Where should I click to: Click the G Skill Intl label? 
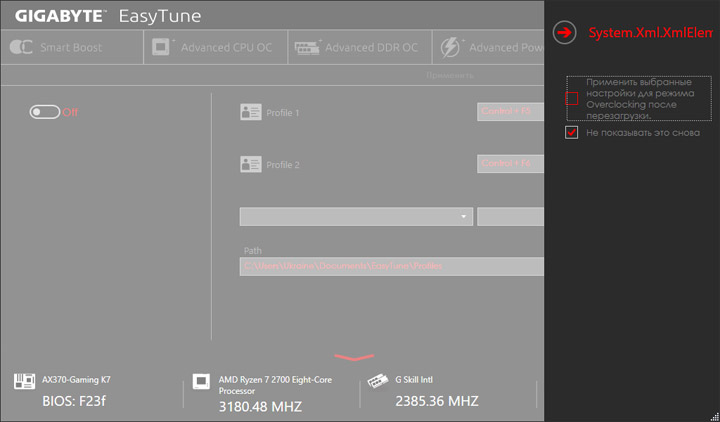coord(414,380)
